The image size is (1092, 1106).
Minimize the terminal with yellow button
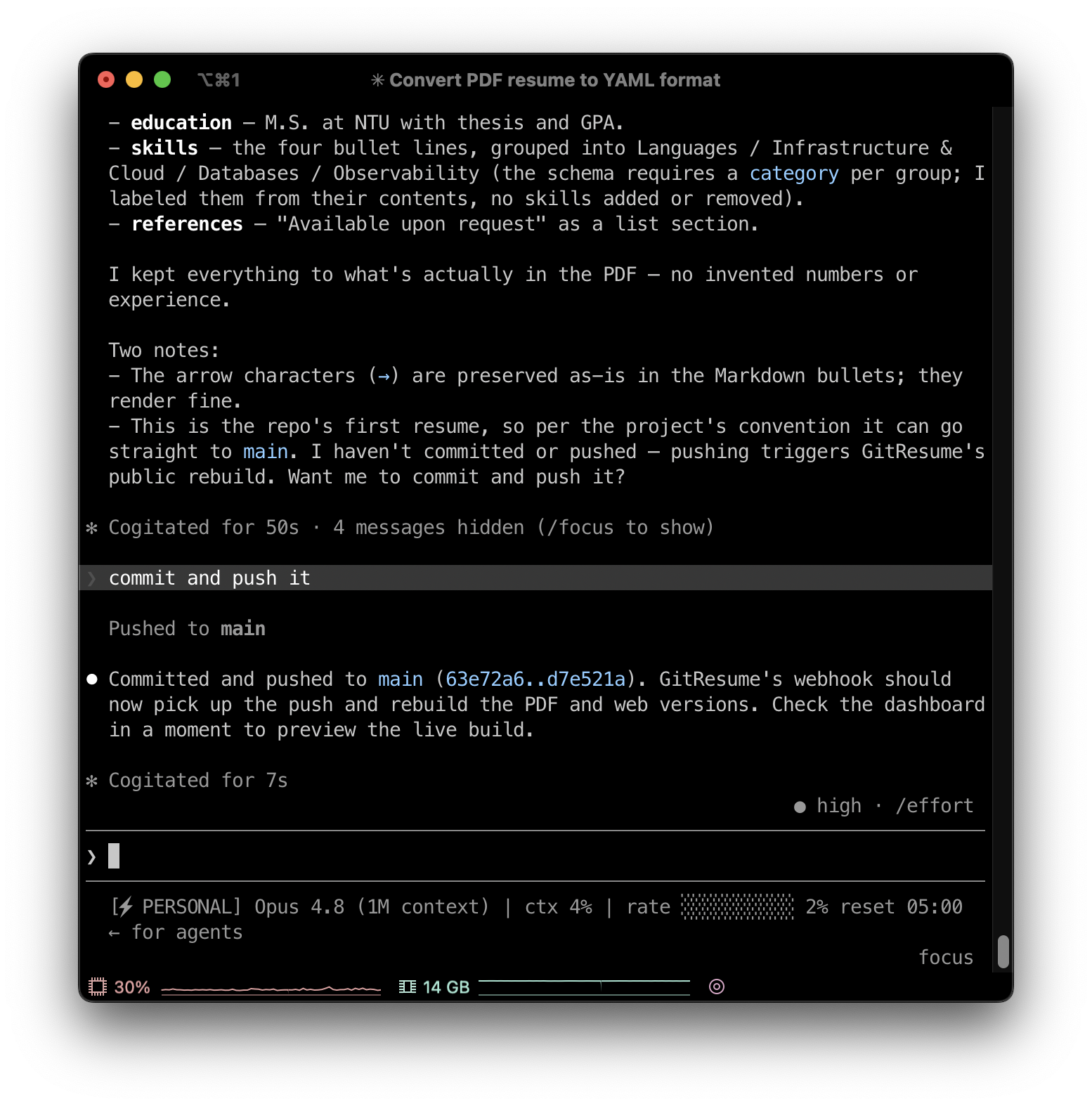(x=134, y=80)
